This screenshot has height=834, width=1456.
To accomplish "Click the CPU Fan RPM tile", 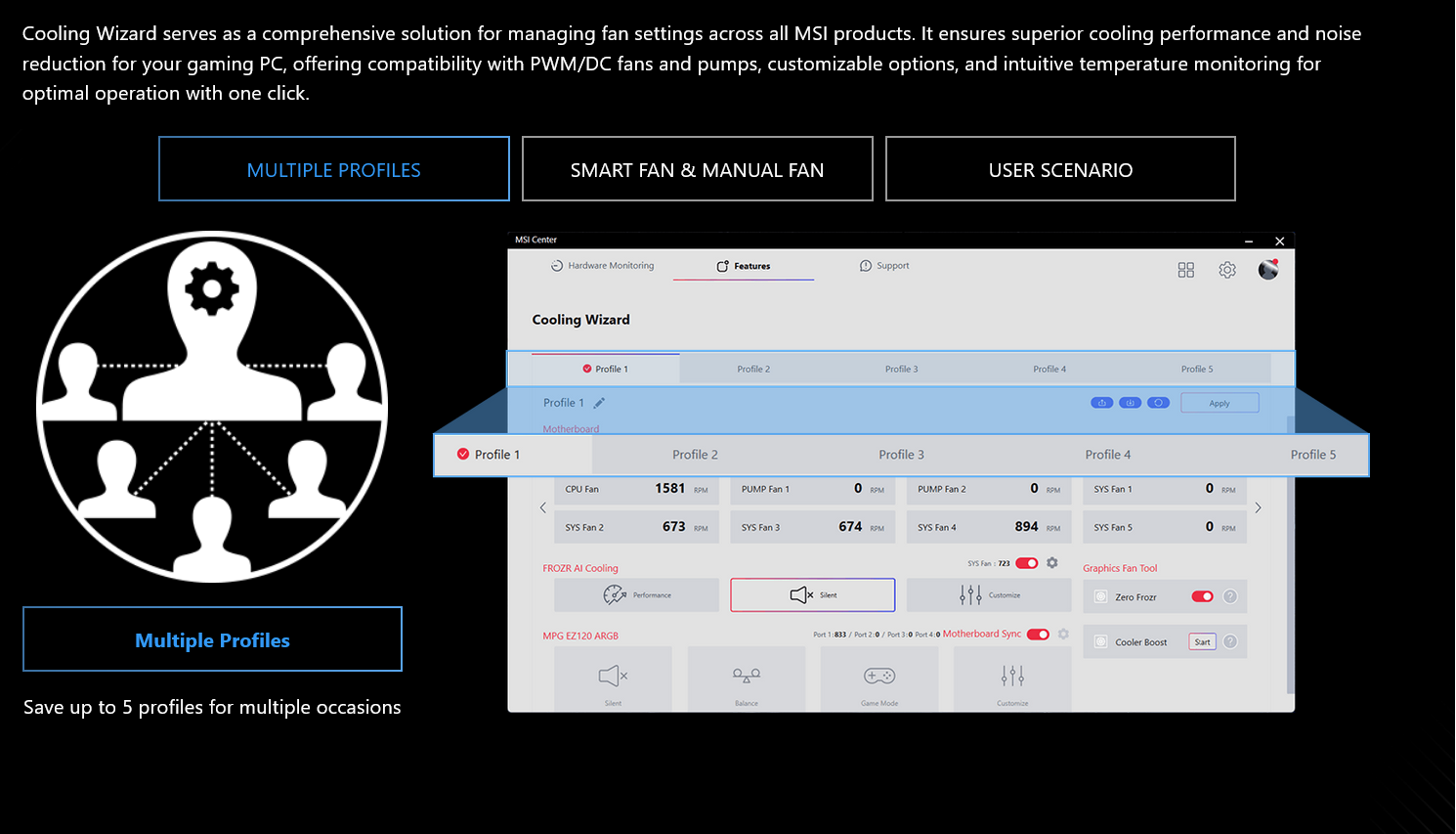I will 636,489.
